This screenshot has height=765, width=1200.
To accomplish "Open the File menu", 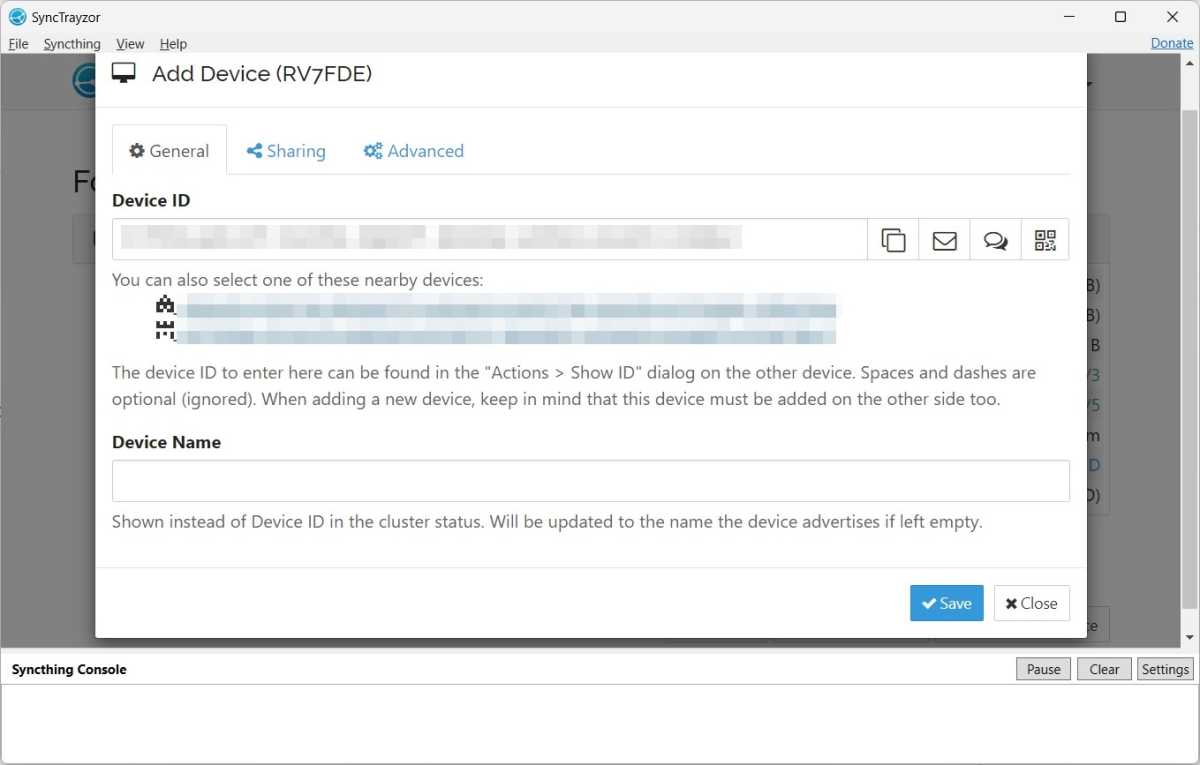I will (18, 44).
